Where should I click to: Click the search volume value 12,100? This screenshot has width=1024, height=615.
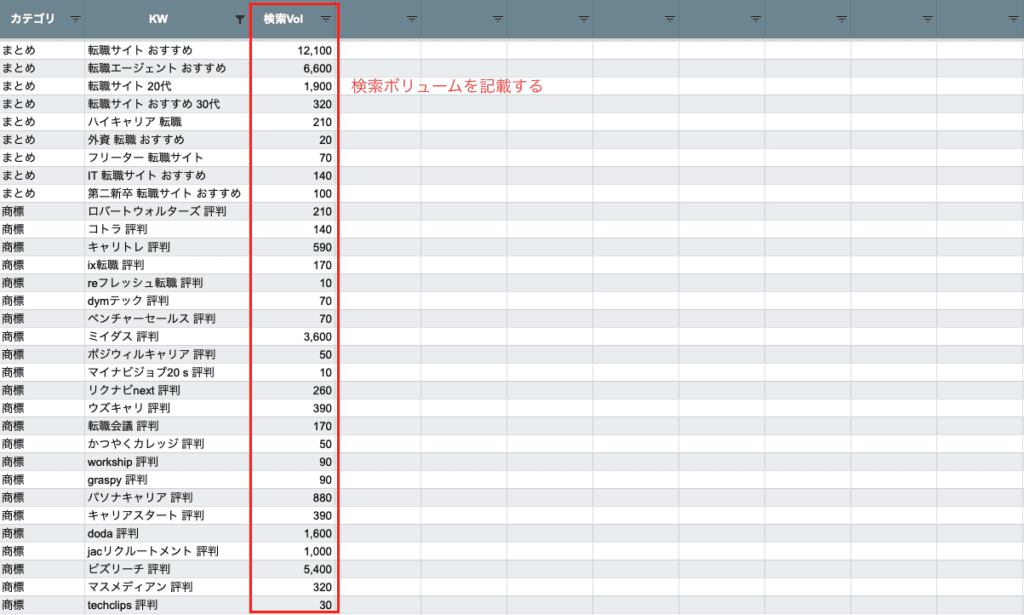click(x=314, y=50)
